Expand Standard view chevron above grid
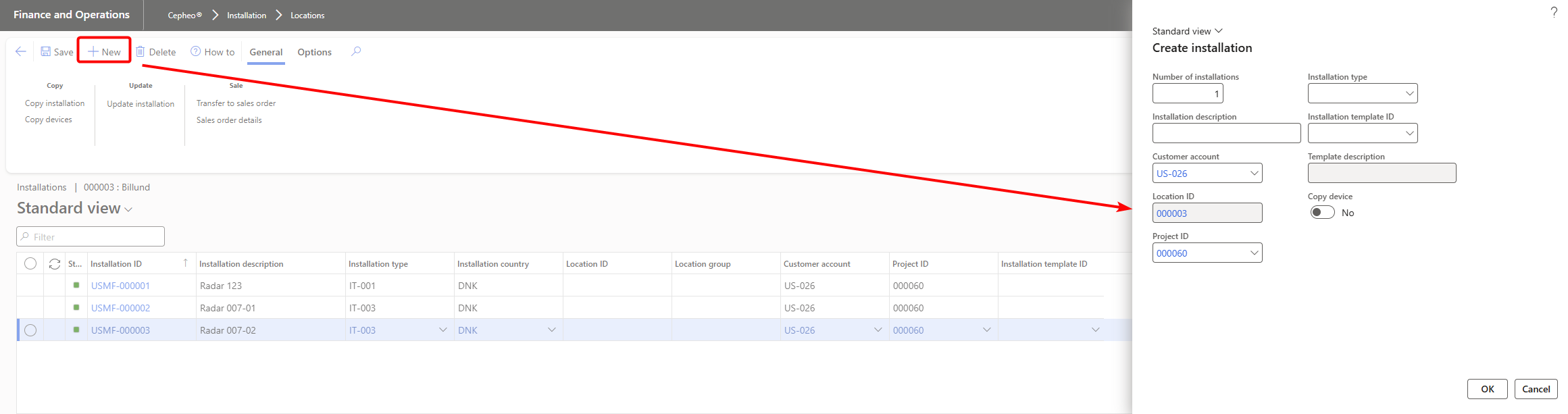1568x414 pixels. pyautogui.click(x=128, y=209)
